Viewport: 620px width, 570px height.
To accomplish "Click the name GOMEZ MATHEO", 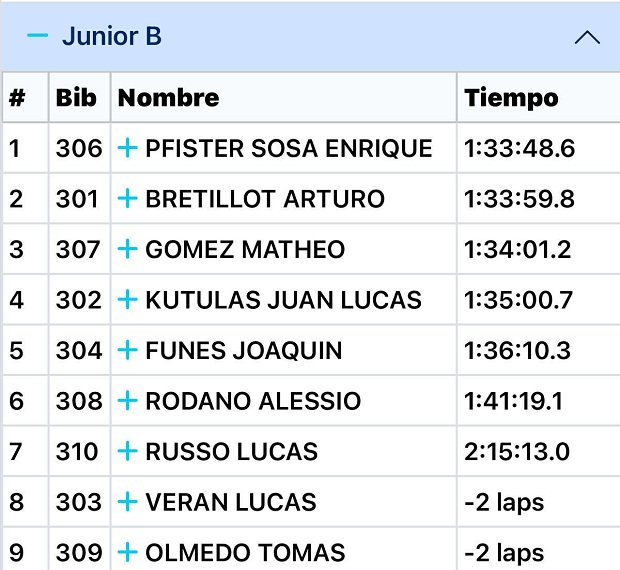I will pyautogui.click(x=245, y=249).
